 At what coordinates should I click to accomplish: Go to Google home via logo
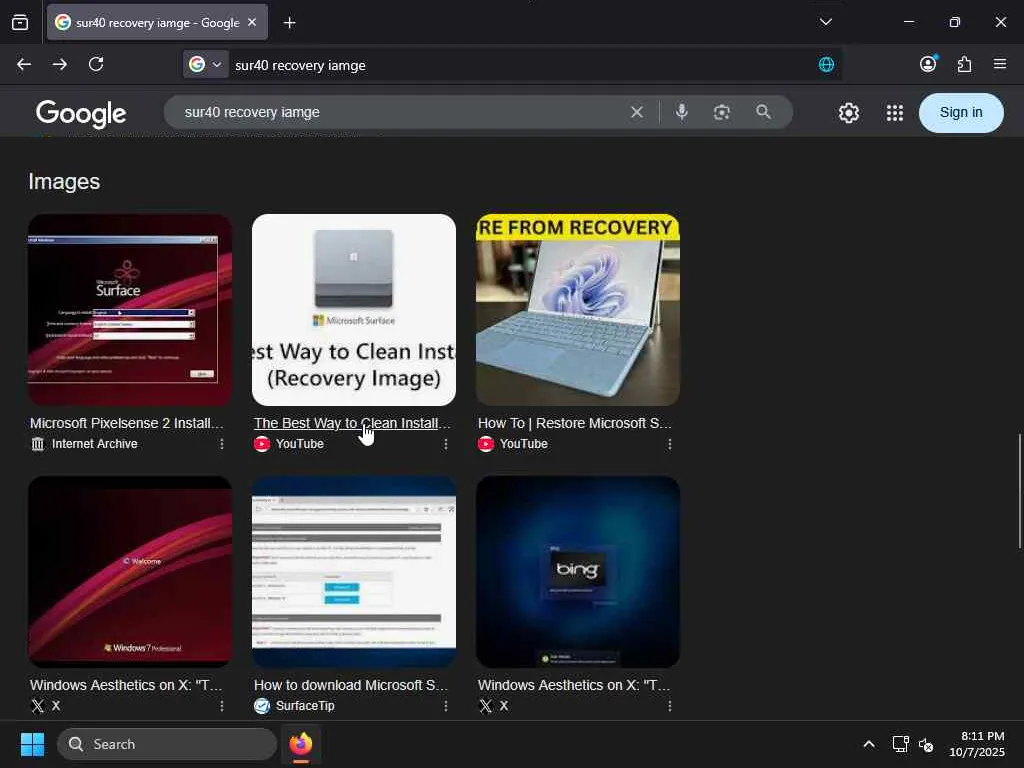(x=81, y=113)
